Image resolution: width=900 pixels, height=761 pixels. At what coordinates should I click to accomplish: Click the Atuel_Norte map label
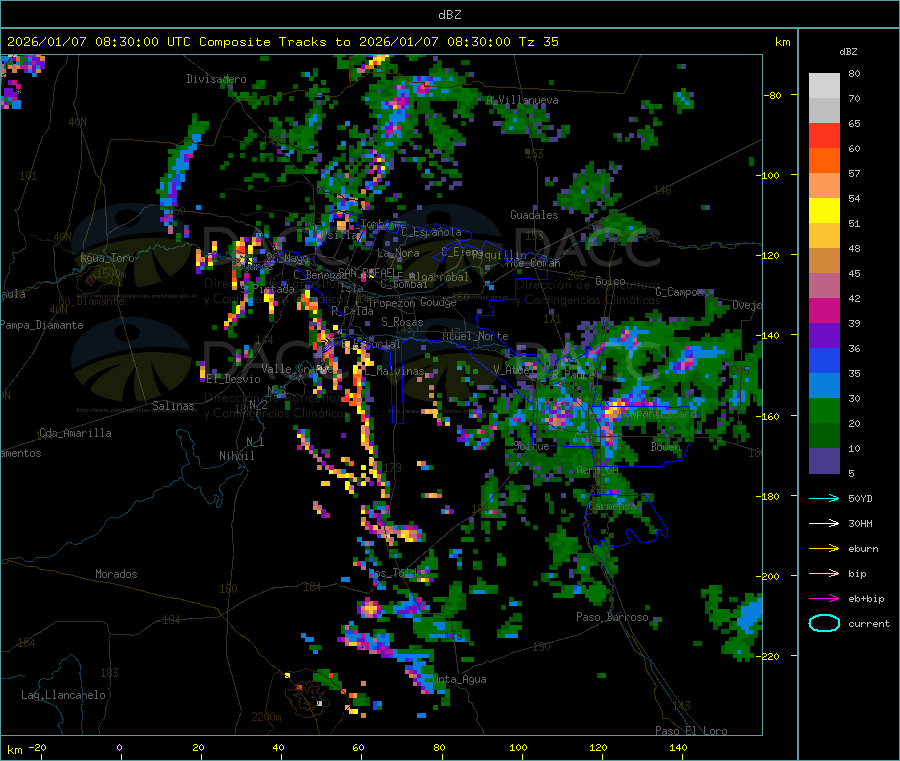475,336
